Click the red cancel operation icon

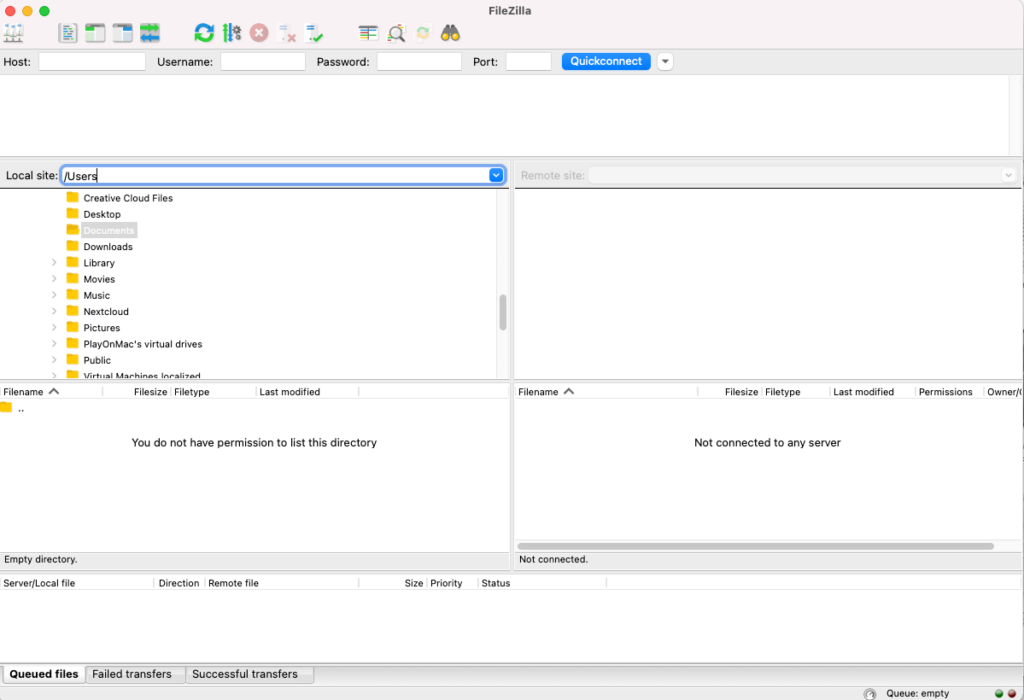click(259, 33)
